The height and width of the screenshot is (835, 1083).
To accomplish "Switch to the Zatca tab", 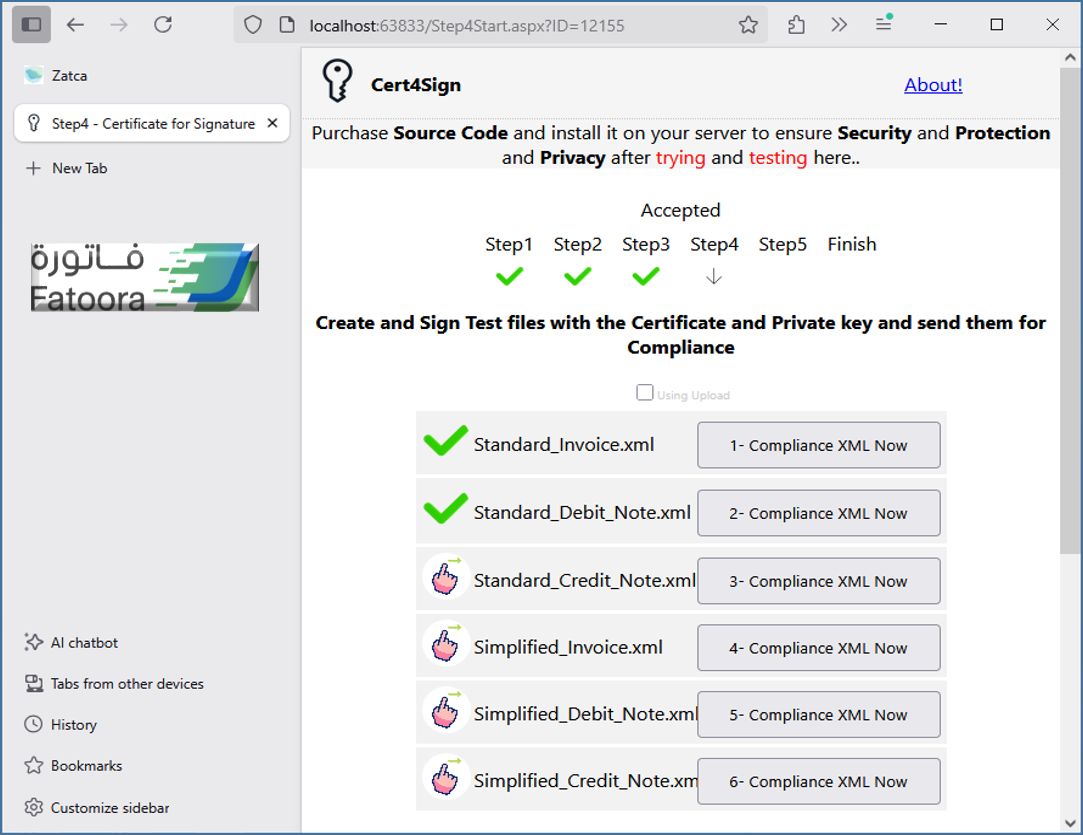I will (x=69, y=75).
